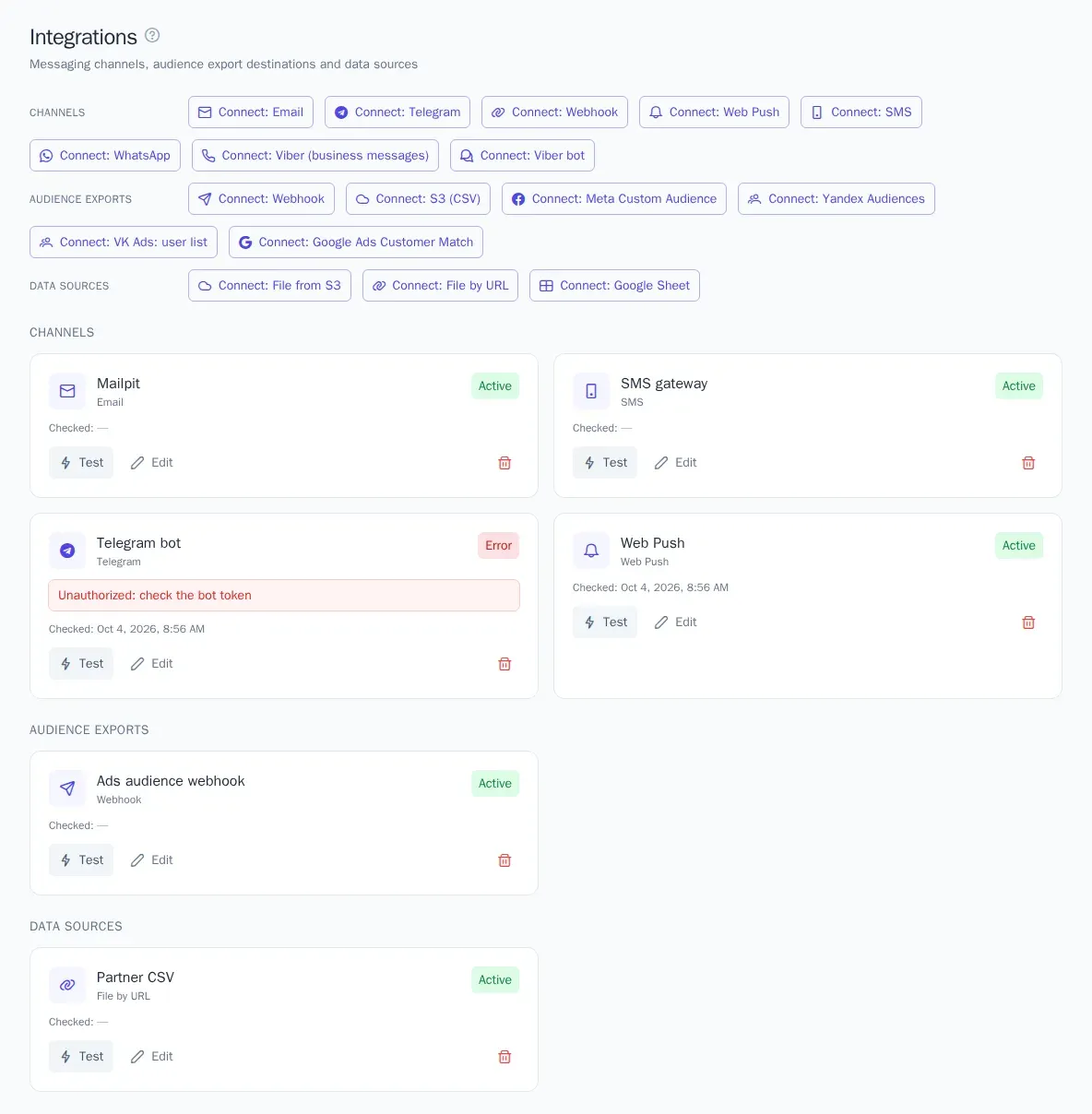Click the Error badge on Telegram bot
This screenshot has height=1114, width=1092.
498,546
